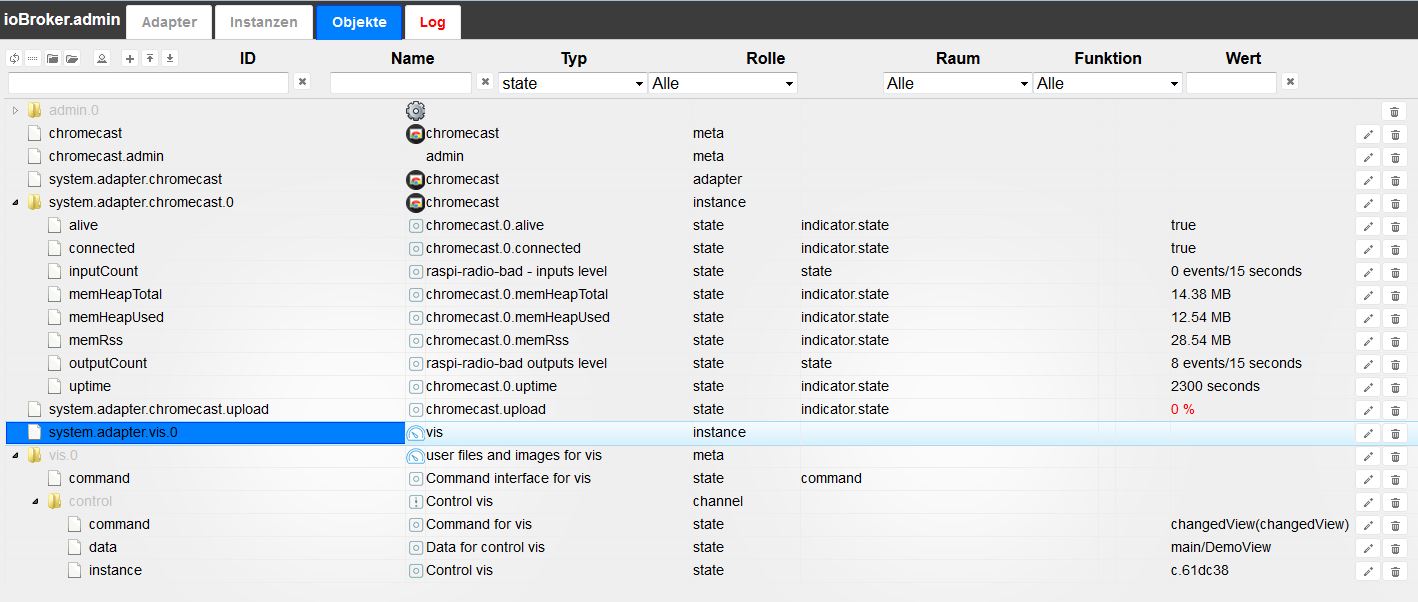Clear the ID filter with X button
Image resolution: width=1418 pixels, height=602 pixels.
[302, 82]
